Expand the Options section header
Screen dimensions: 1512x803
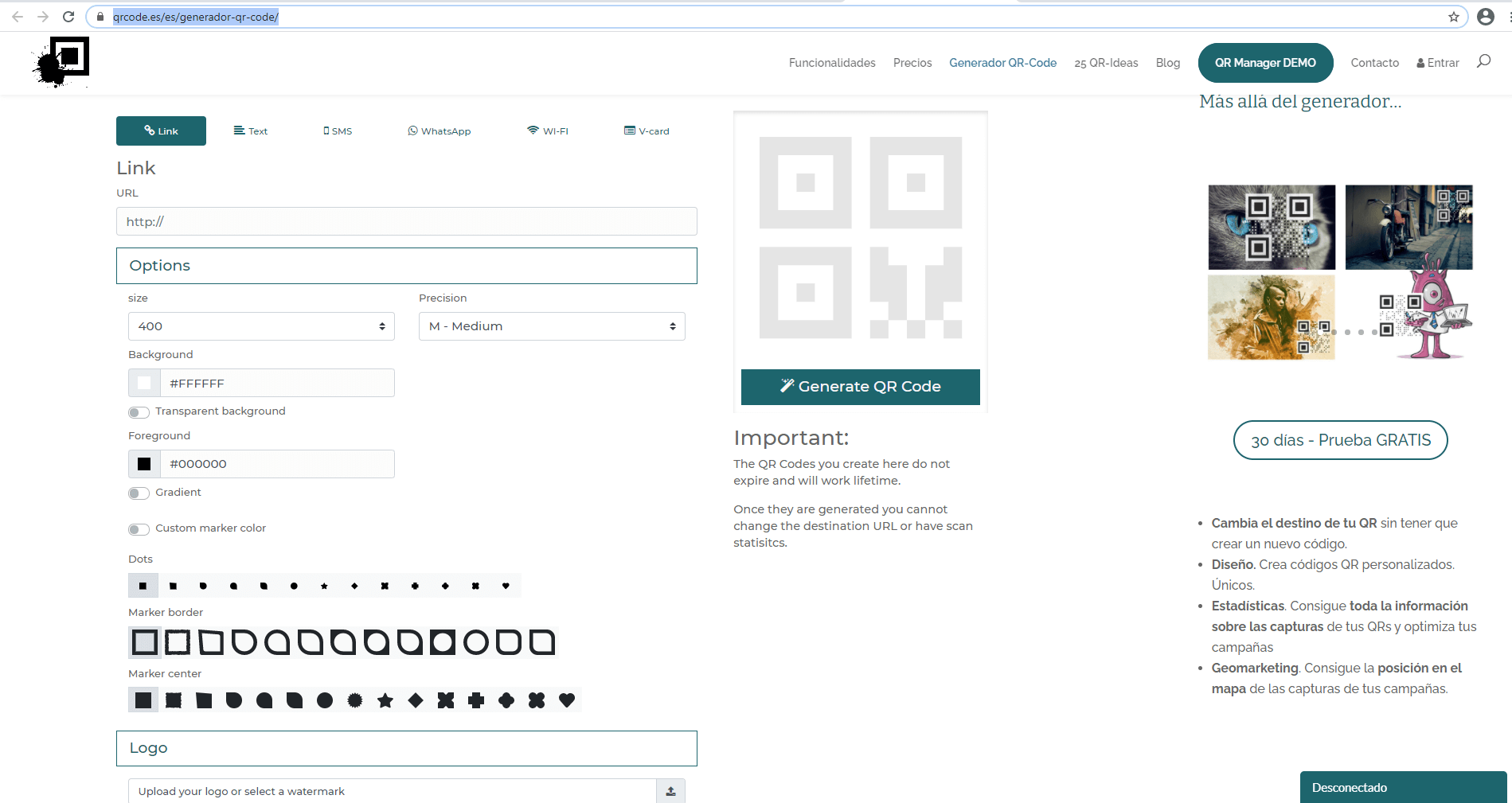click(407, 266)
